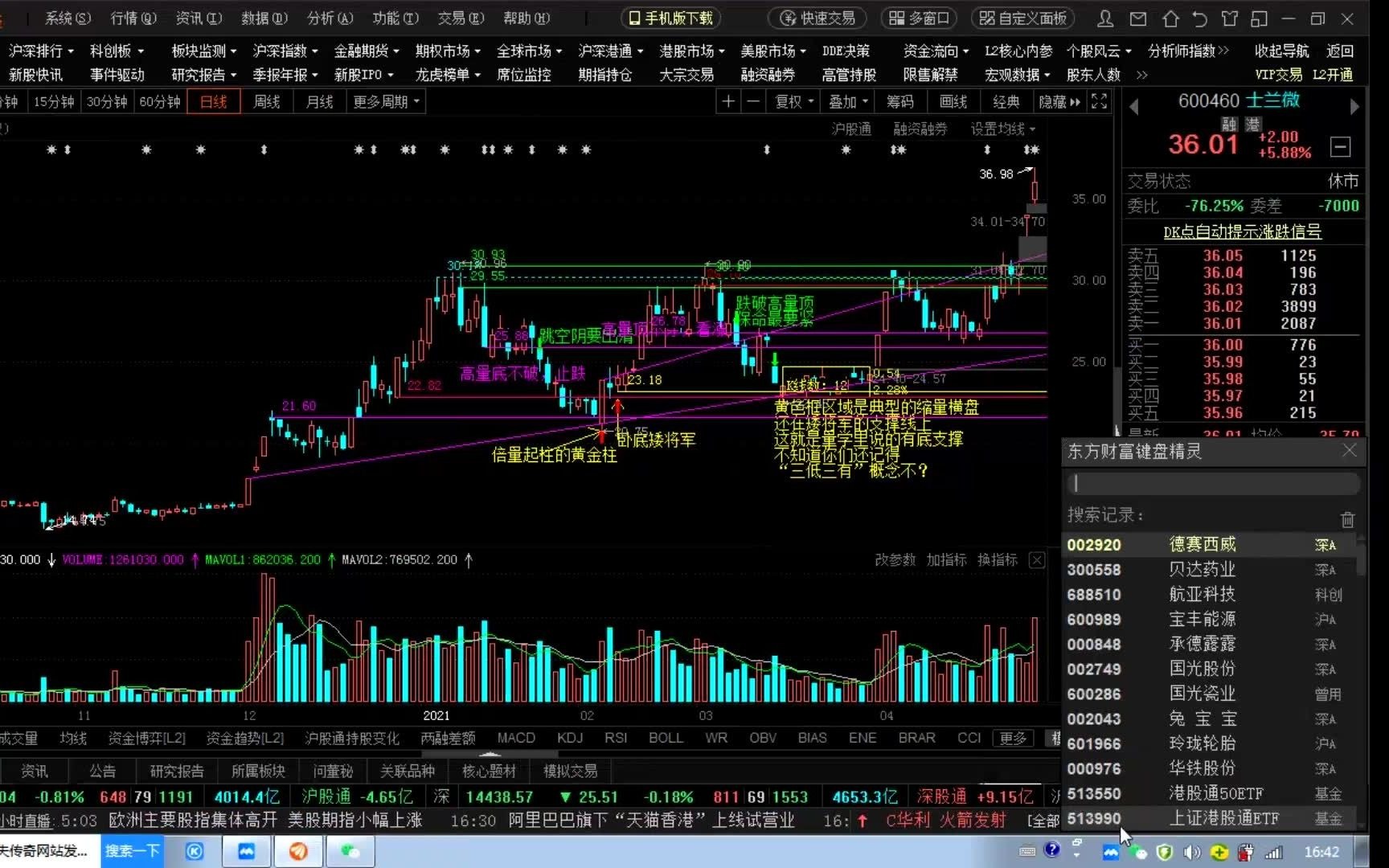Expand 科创板 menu
Screen dimensions: 1389x868
coord(117,51)
